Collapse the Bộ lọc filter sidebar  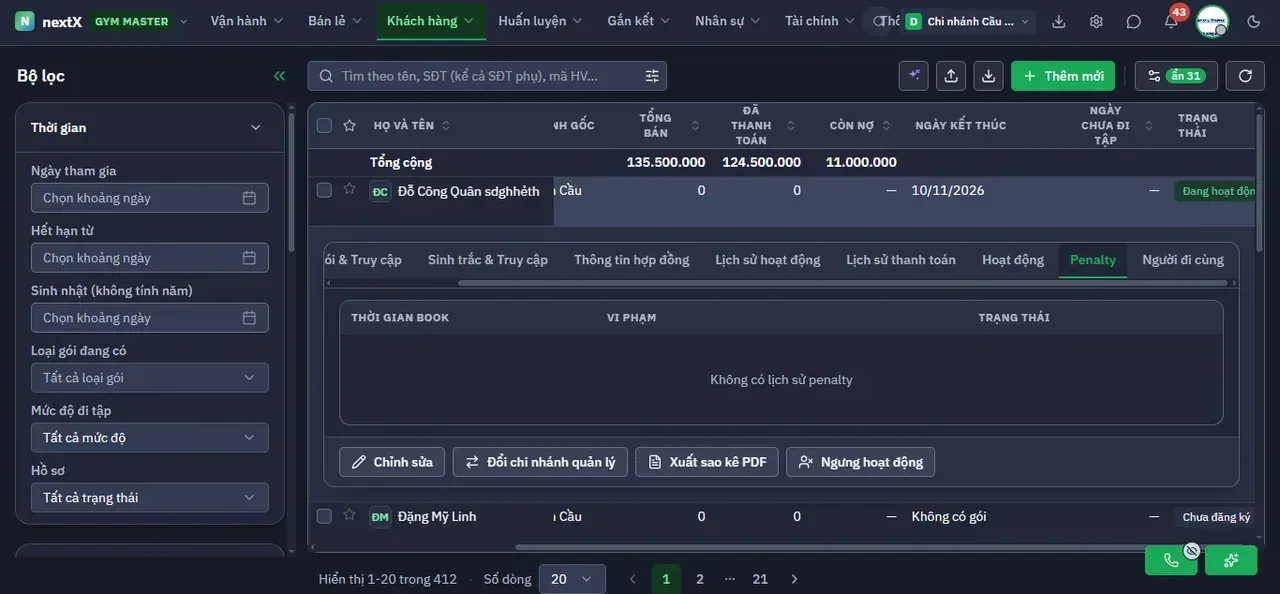(279, 76)
